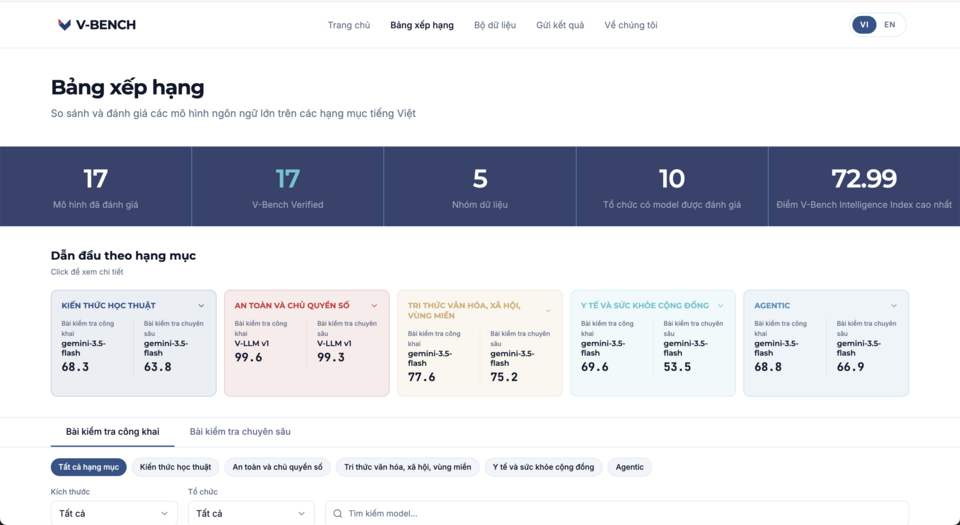Click the 68.3 score in Kiến thức học thuật
This screenshot has height=525, width=960.
pos(75,367)
